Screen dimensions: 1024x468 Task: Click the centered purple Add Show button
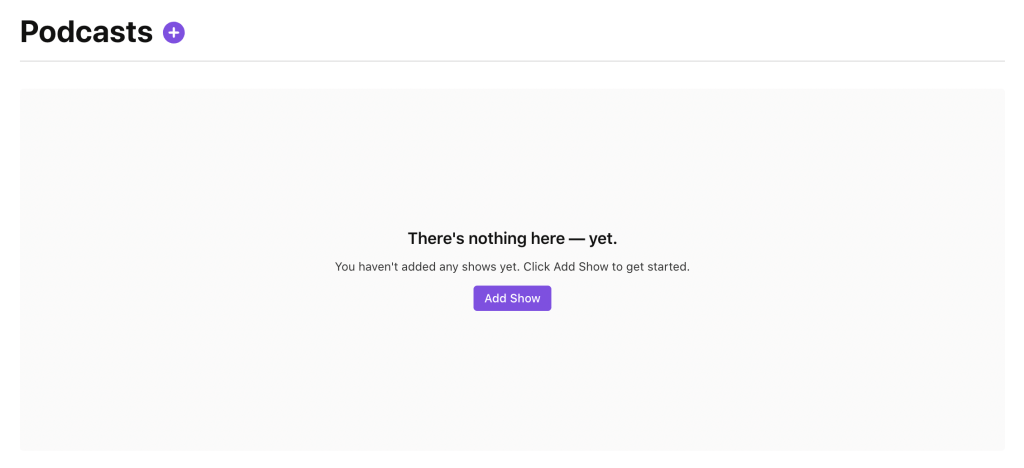click(512, 298)
